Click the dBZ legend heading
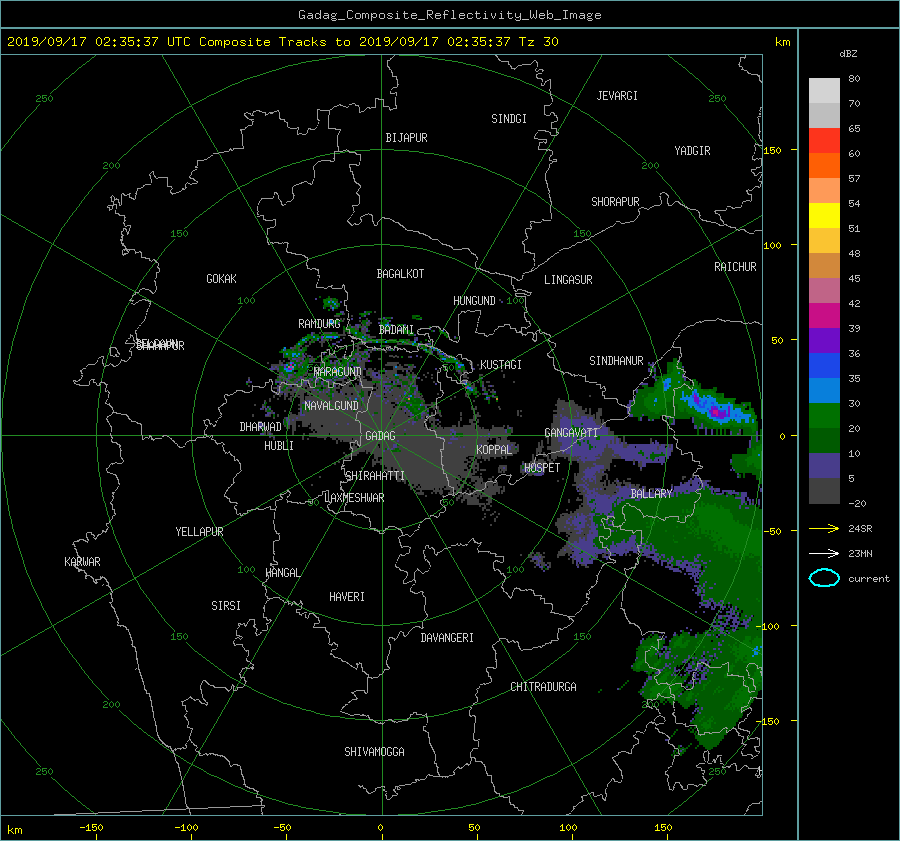Viewport: 900px width, 841px height. tap(848, 54)
